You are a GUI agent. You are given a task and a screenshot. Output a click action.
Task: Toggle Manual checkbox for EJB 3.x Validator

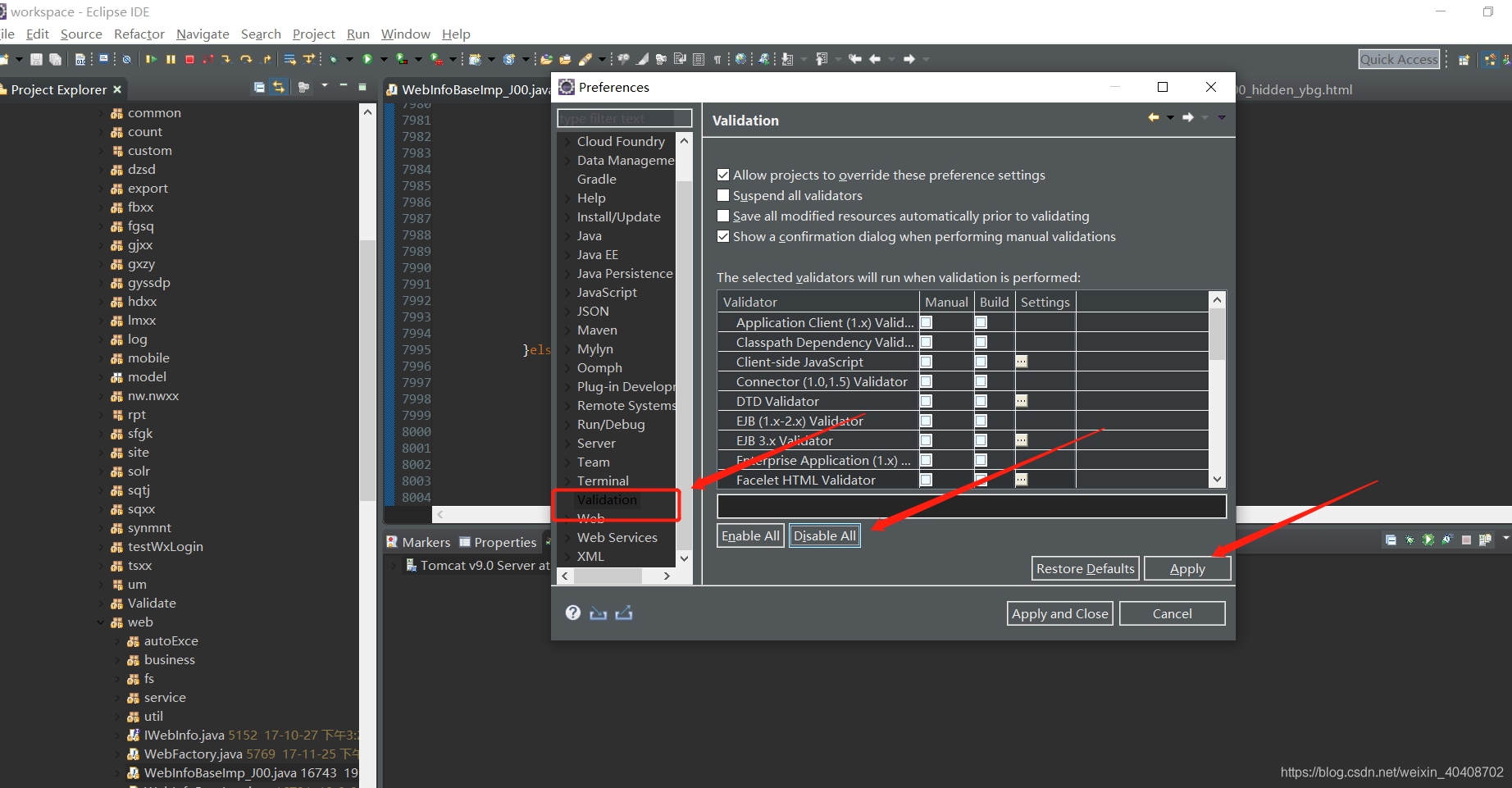click(927, 440)
